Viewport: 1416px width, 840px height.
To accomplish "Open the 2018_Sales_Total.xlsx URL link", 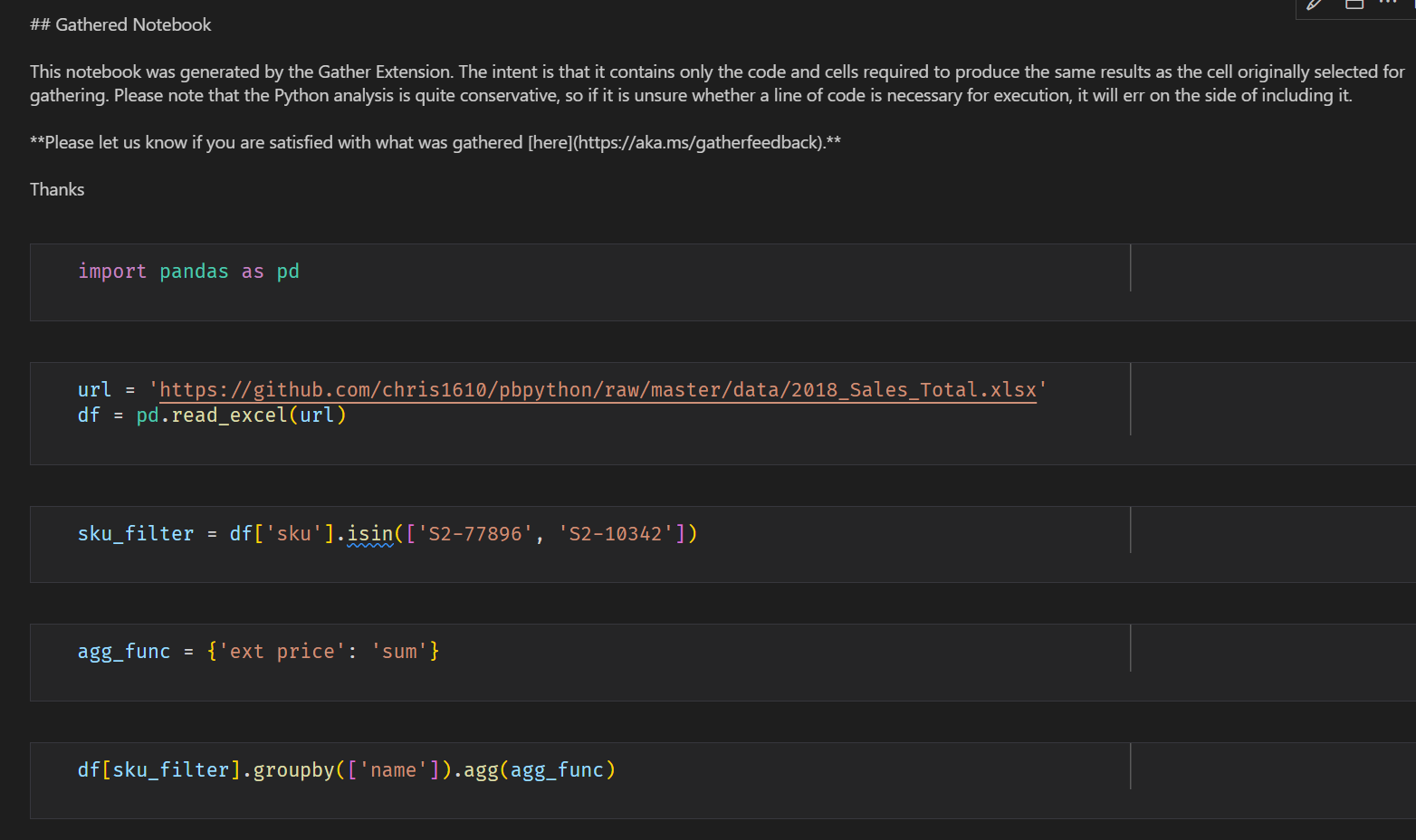I will [597, 389].
